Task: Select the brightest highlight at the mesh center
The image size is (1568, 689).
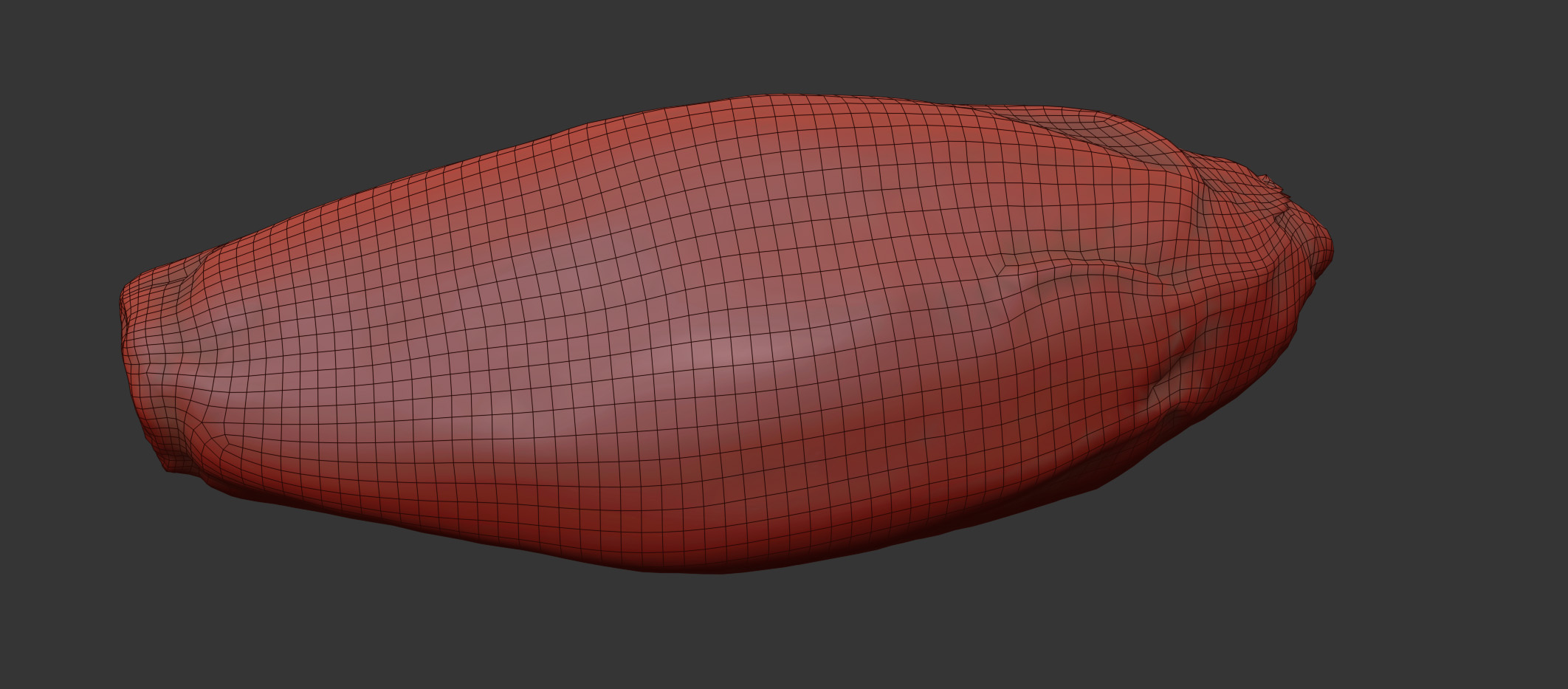Action: (727, 349)
